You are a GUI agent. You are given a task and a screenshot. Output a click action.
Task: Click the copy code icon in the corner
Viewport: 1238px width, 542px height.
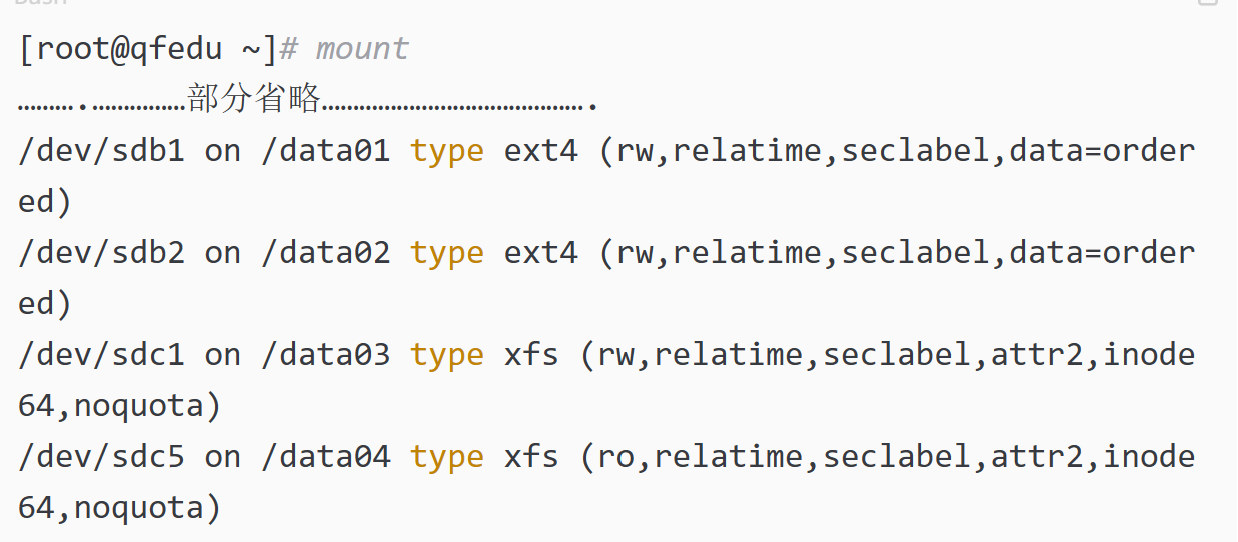(x=1208, y=3)
